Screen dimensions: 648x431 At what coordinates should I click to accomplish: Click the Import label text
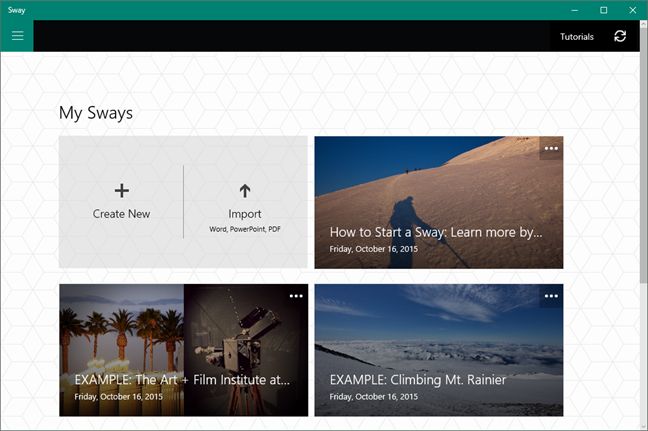click(x=245, y=214)
